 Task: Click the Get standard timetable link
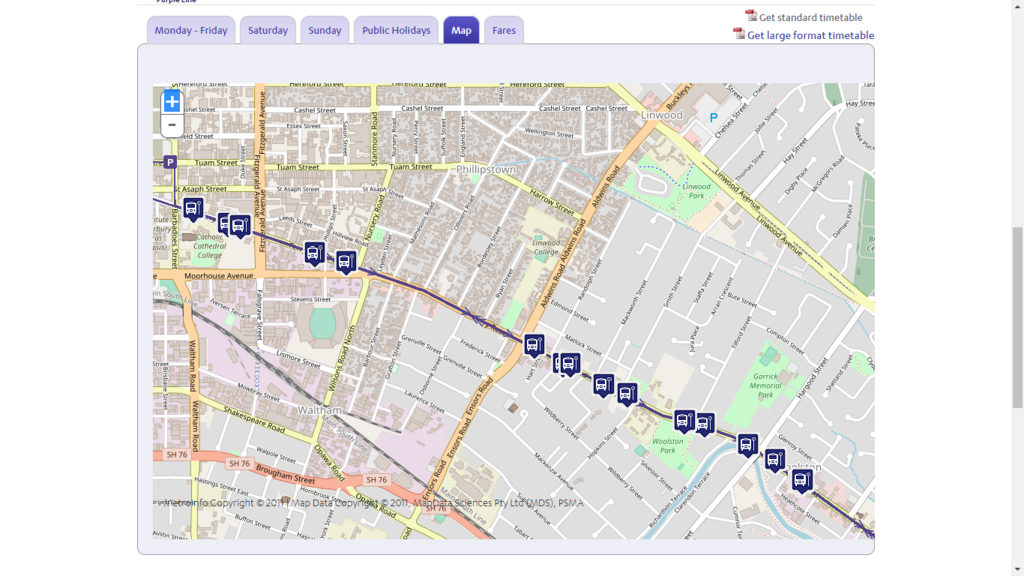[810, 18]
